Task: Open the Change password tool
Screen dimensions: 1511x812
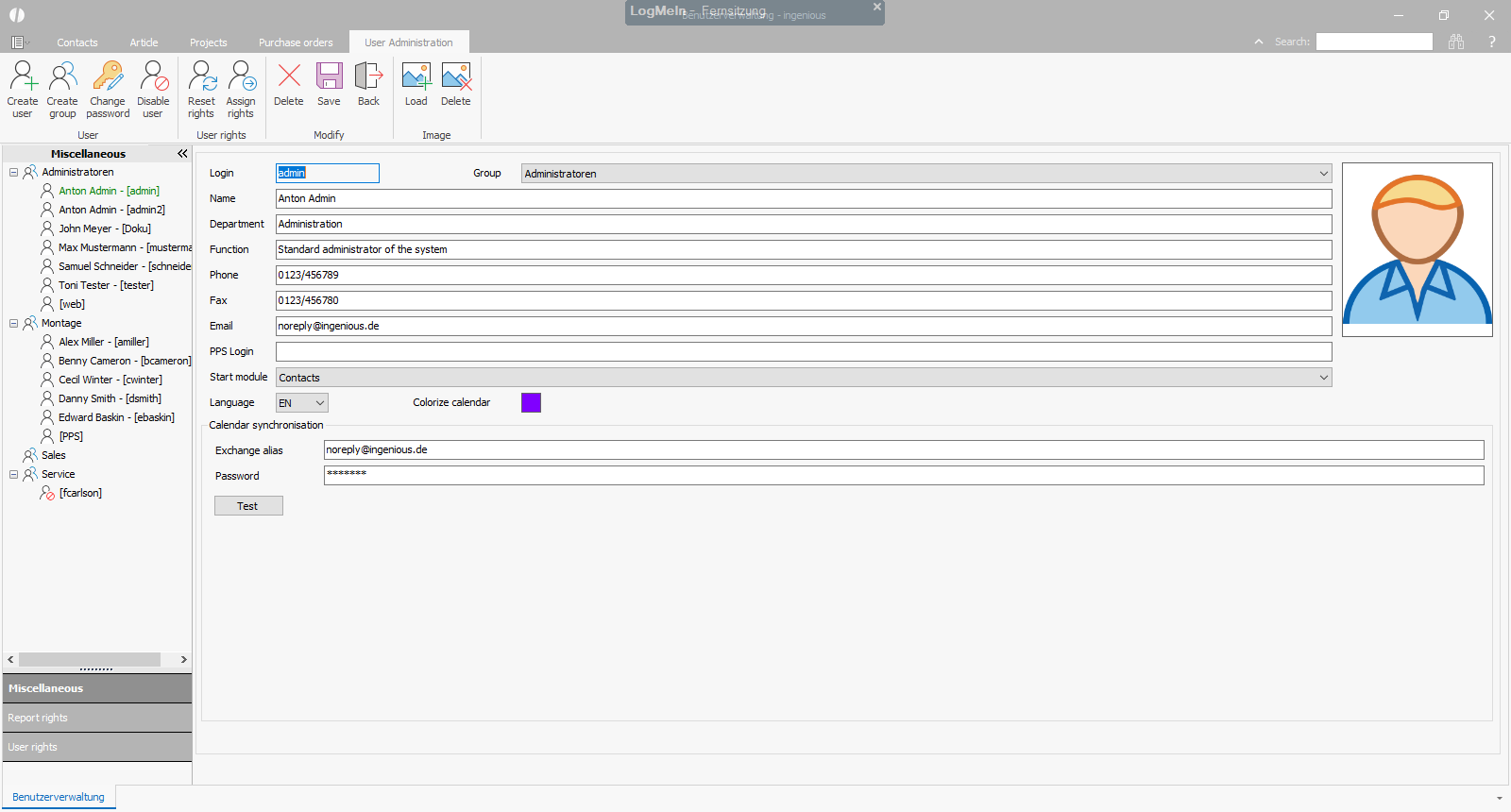Action: [x=108, y=77]
